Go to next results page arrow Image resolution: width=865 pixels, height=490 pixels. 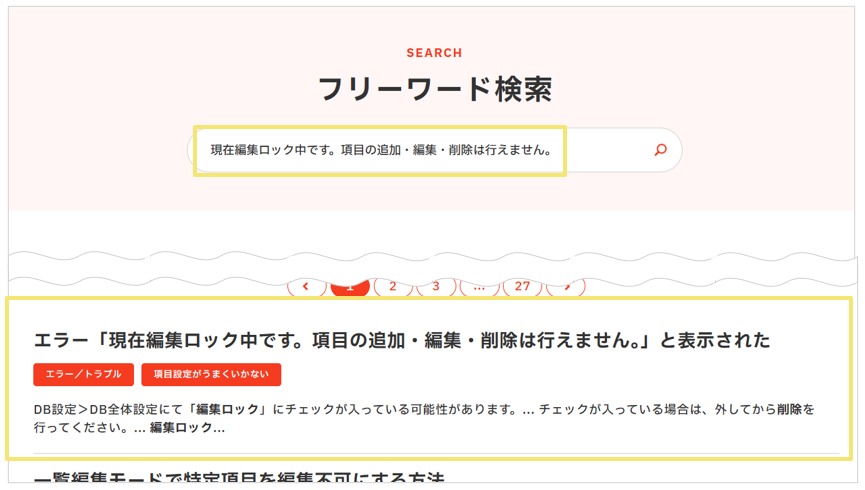[566, 287]
